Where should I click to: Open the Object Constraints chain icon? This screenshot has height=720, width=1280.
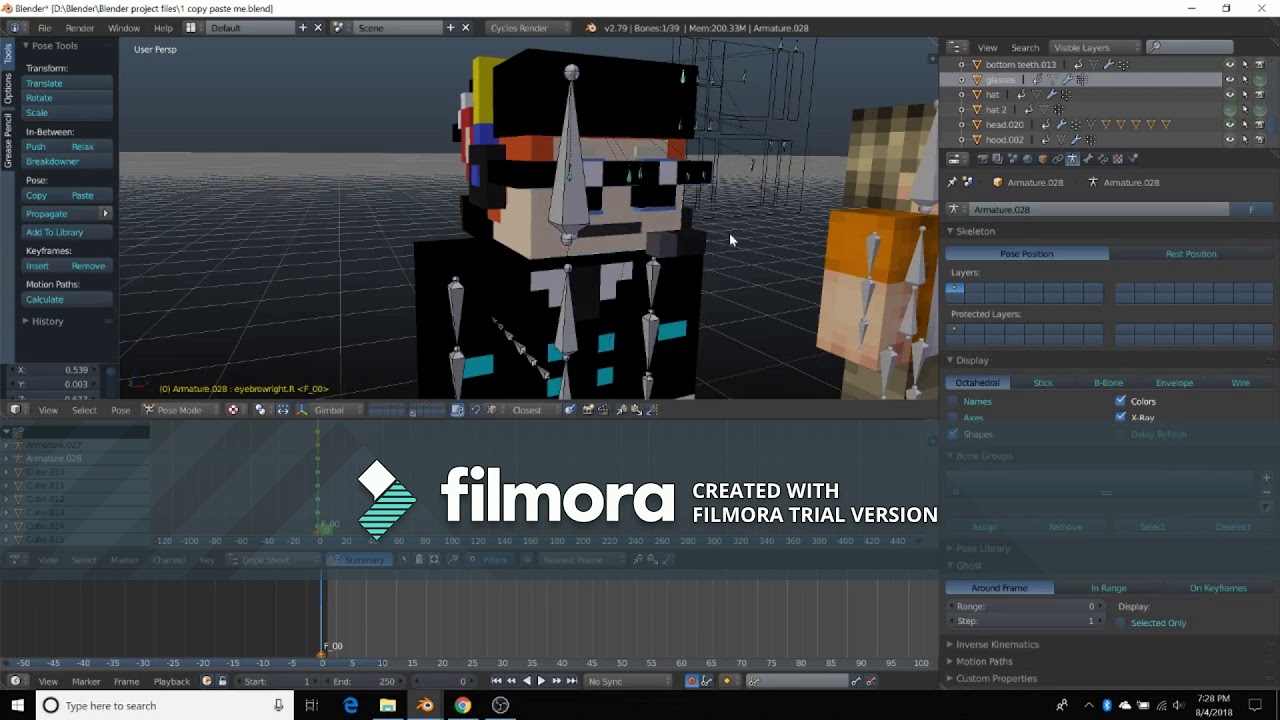coord(1058,159)
